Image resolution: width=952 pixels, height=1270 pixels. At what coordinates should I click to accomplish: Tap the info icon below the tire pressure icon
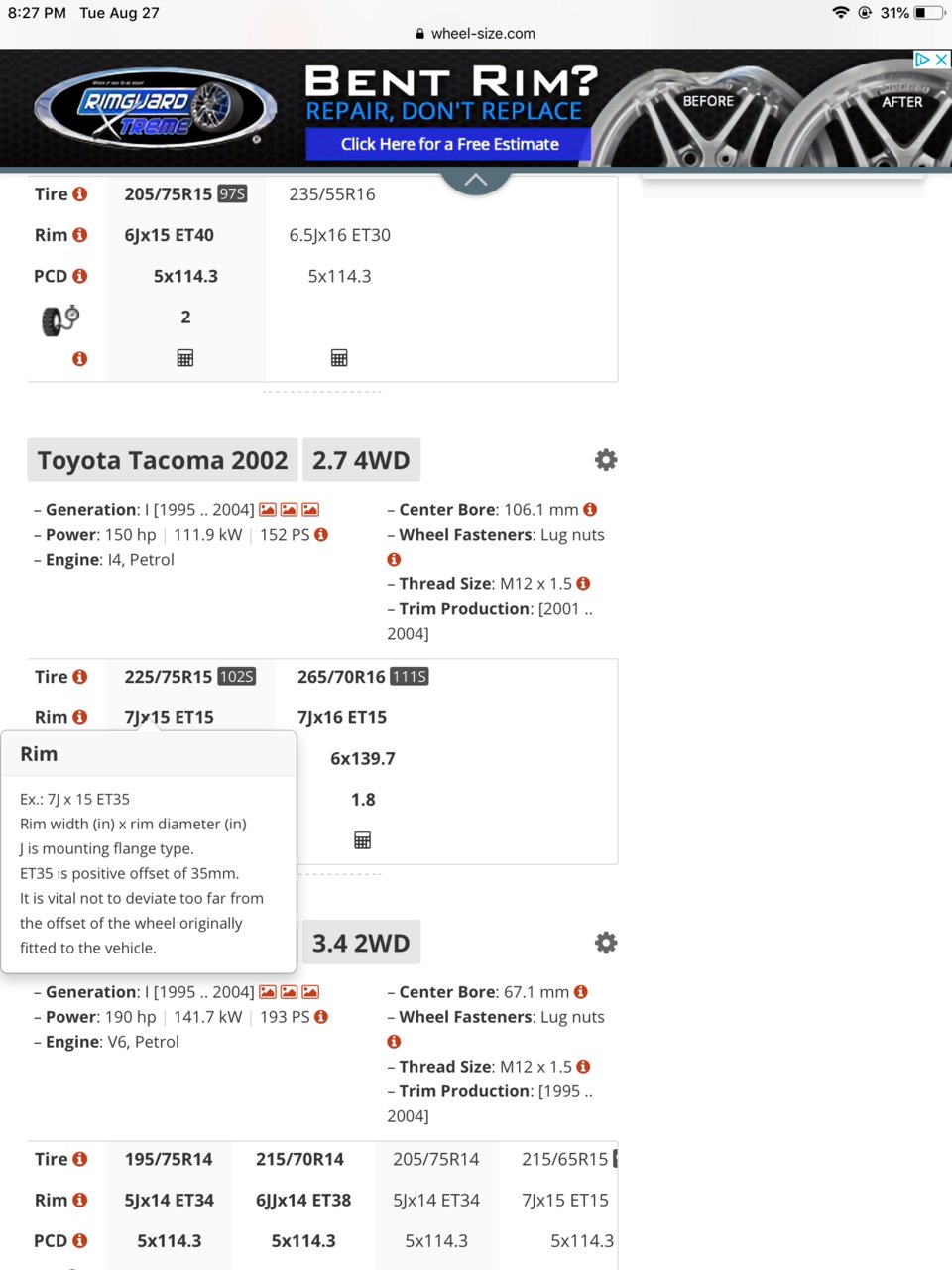(x=80, y=358)
